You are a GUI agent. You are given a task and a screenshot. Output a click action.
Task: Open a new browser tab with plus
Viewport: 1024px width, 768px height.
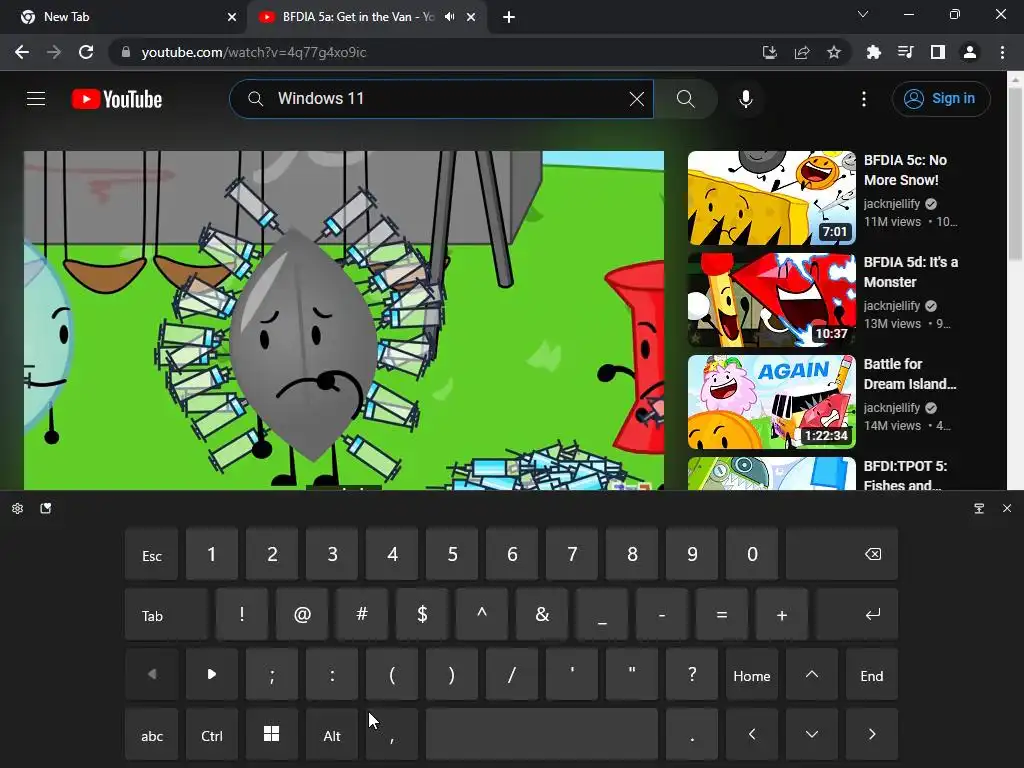point(509,18)
